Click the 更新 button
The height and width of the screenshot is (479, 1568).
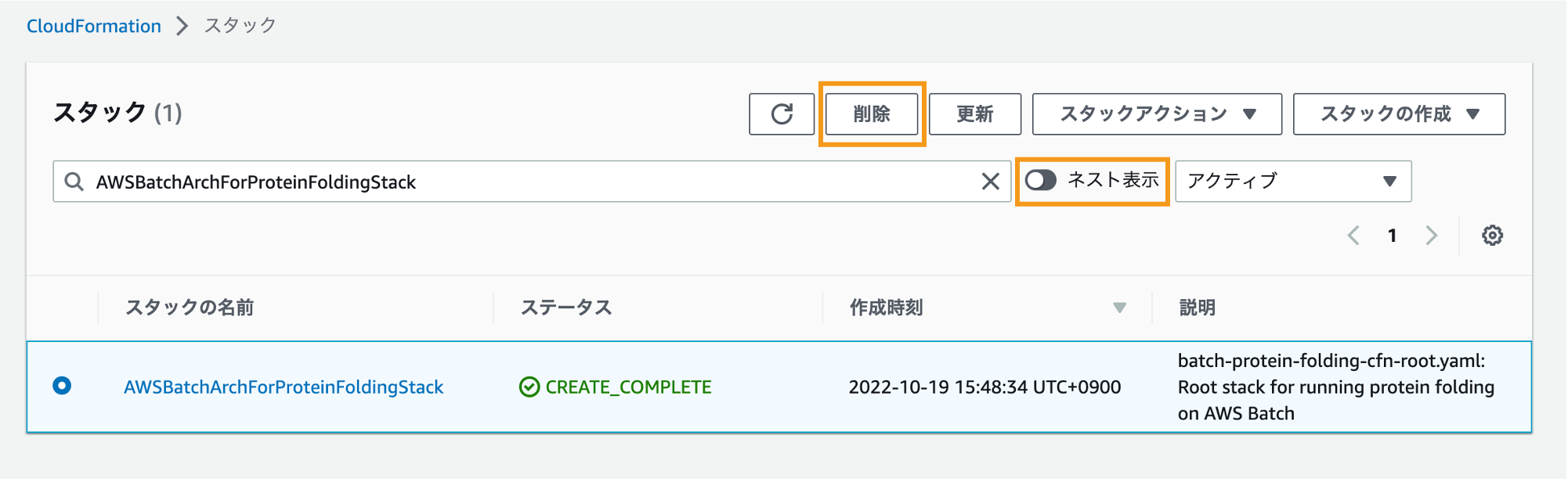975,114
